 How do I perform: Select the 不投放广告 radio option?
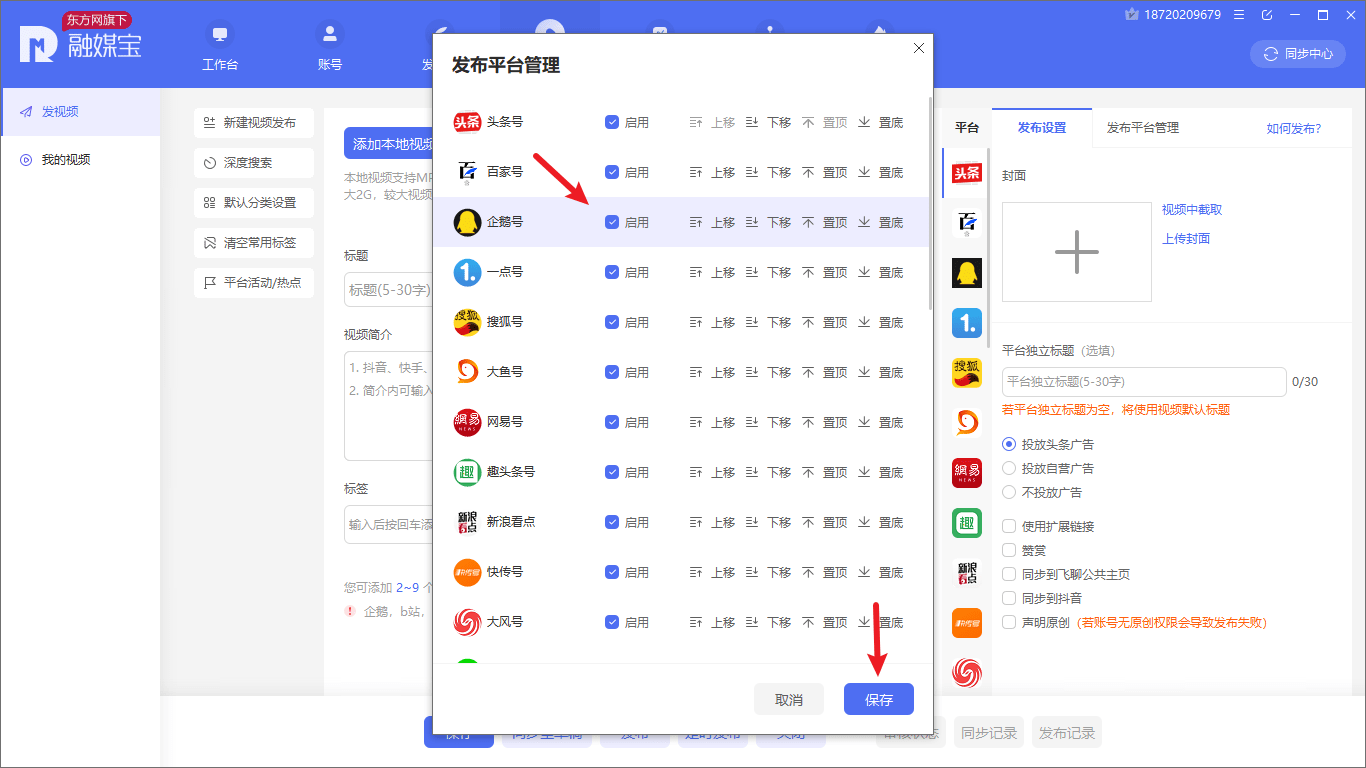coord(1009,492)
